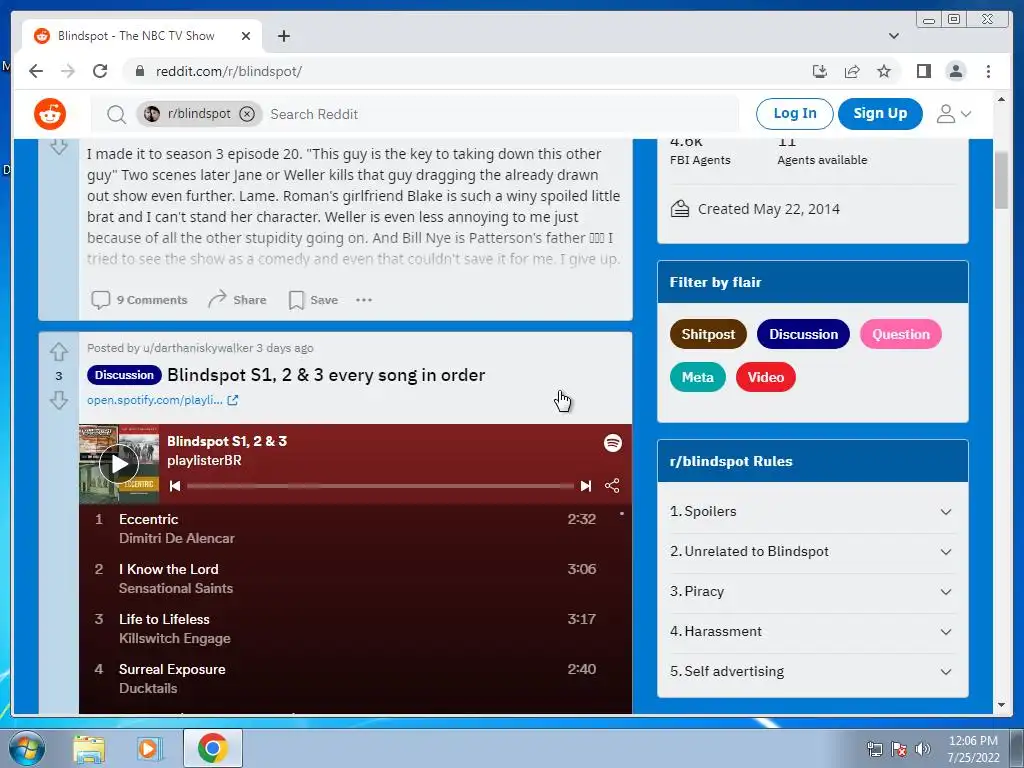The width and height of the screenshot is (1024, 768).
Task: Click the Log In button
Action: (794, 114)
